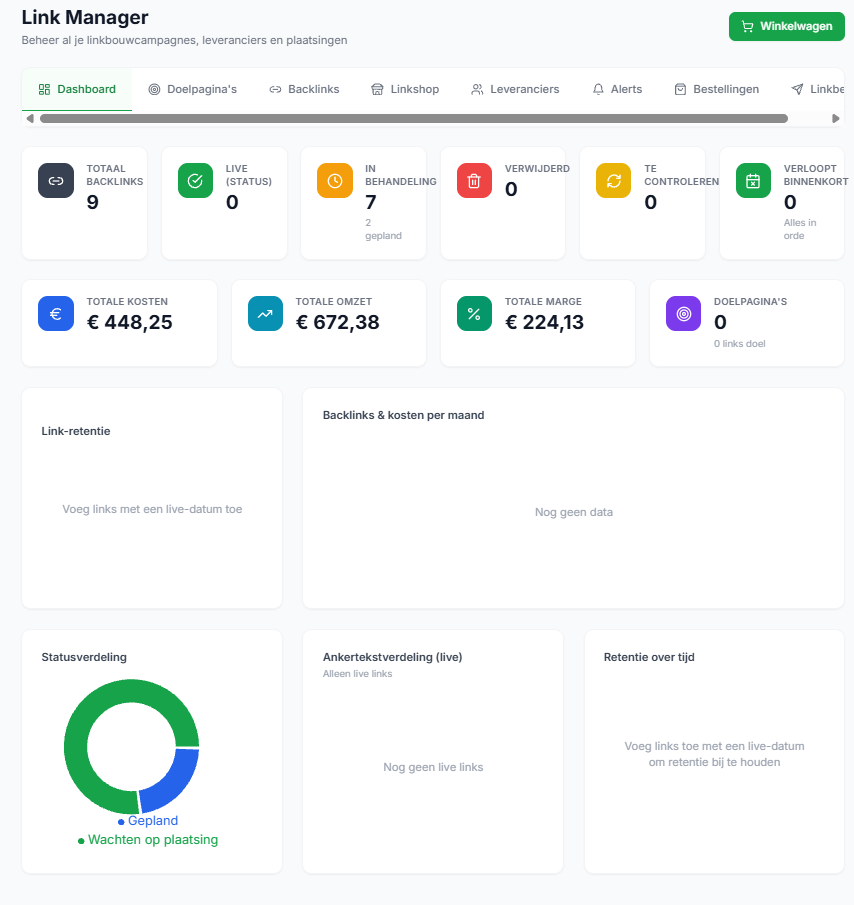Click the '0 links doel' subtext
Viewport: 854px width, 905px height.
pos(740,343)
